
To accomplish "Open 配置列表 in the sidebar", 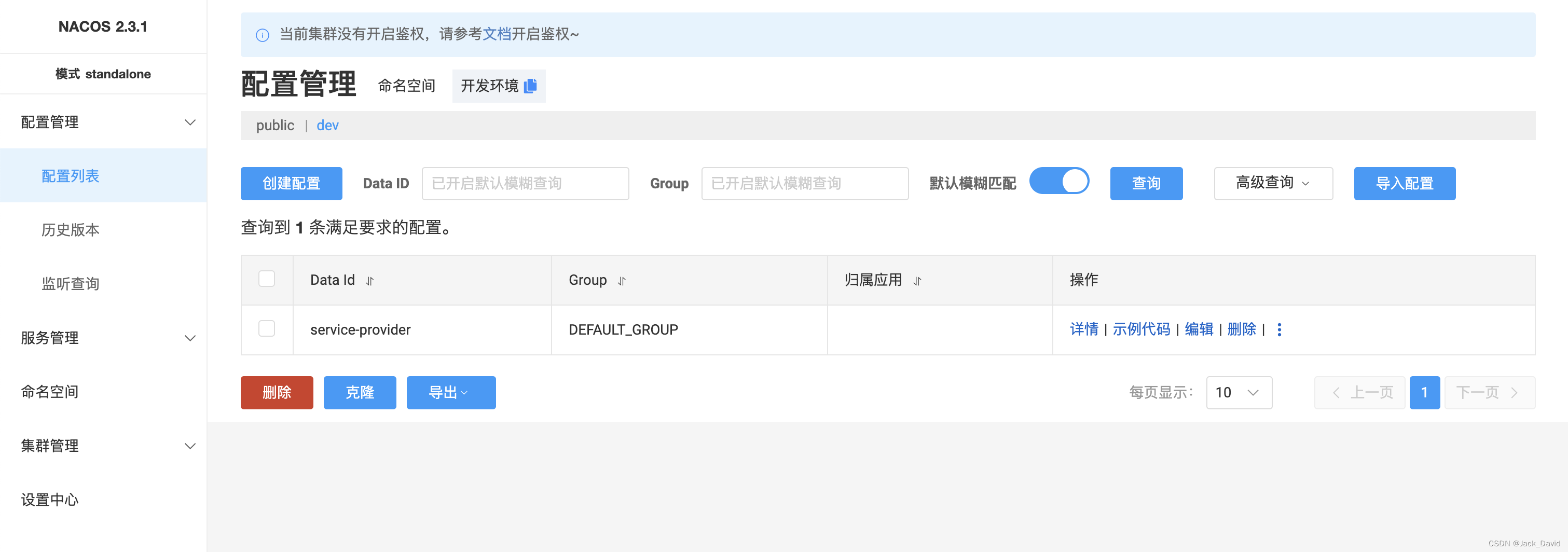I will click(103, 176).
